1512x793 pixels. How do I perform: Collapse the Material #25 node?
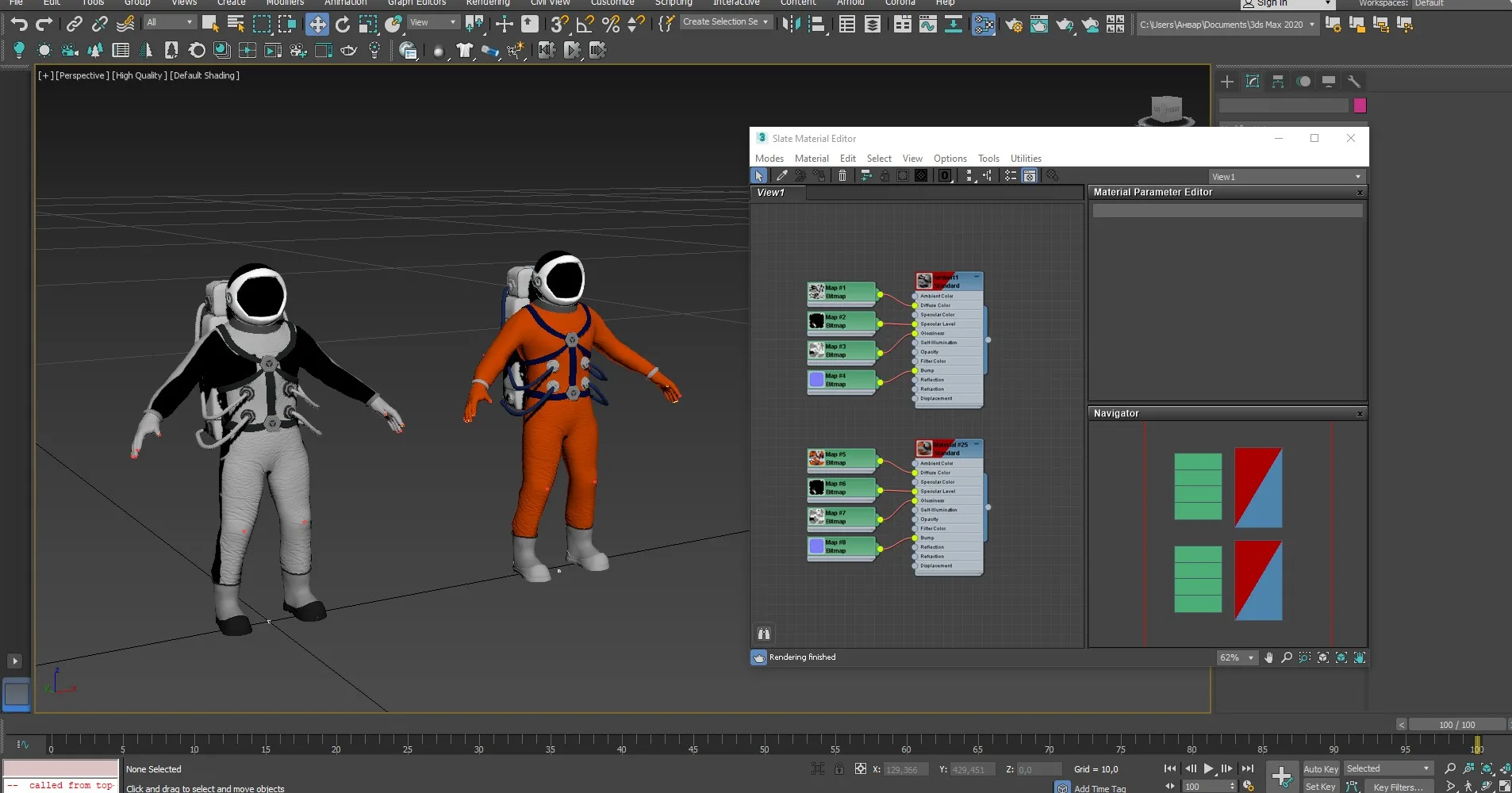click(x=977, y=444)
